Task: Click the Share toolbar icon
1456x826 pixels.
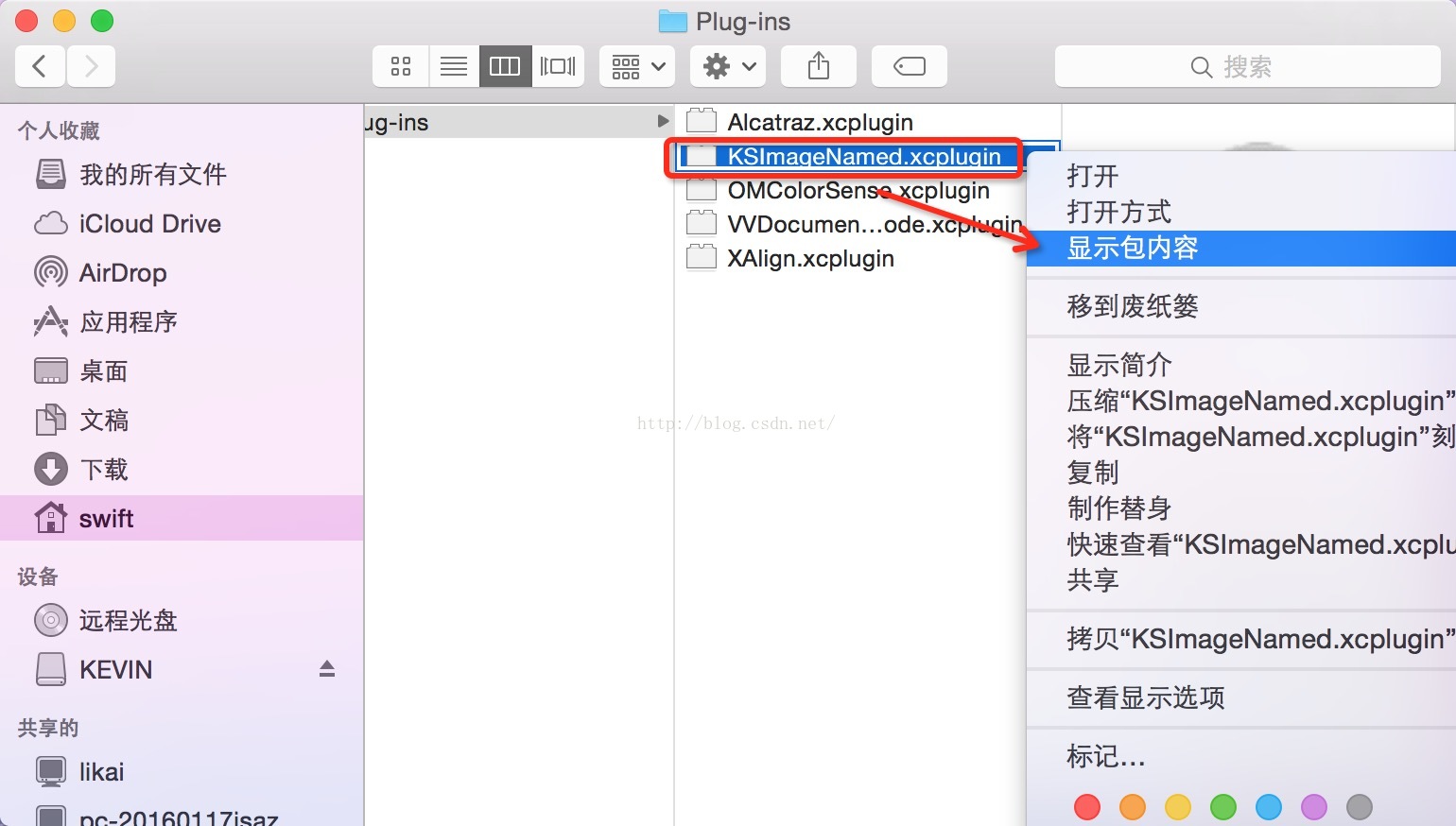Action: tap(819, 66)
